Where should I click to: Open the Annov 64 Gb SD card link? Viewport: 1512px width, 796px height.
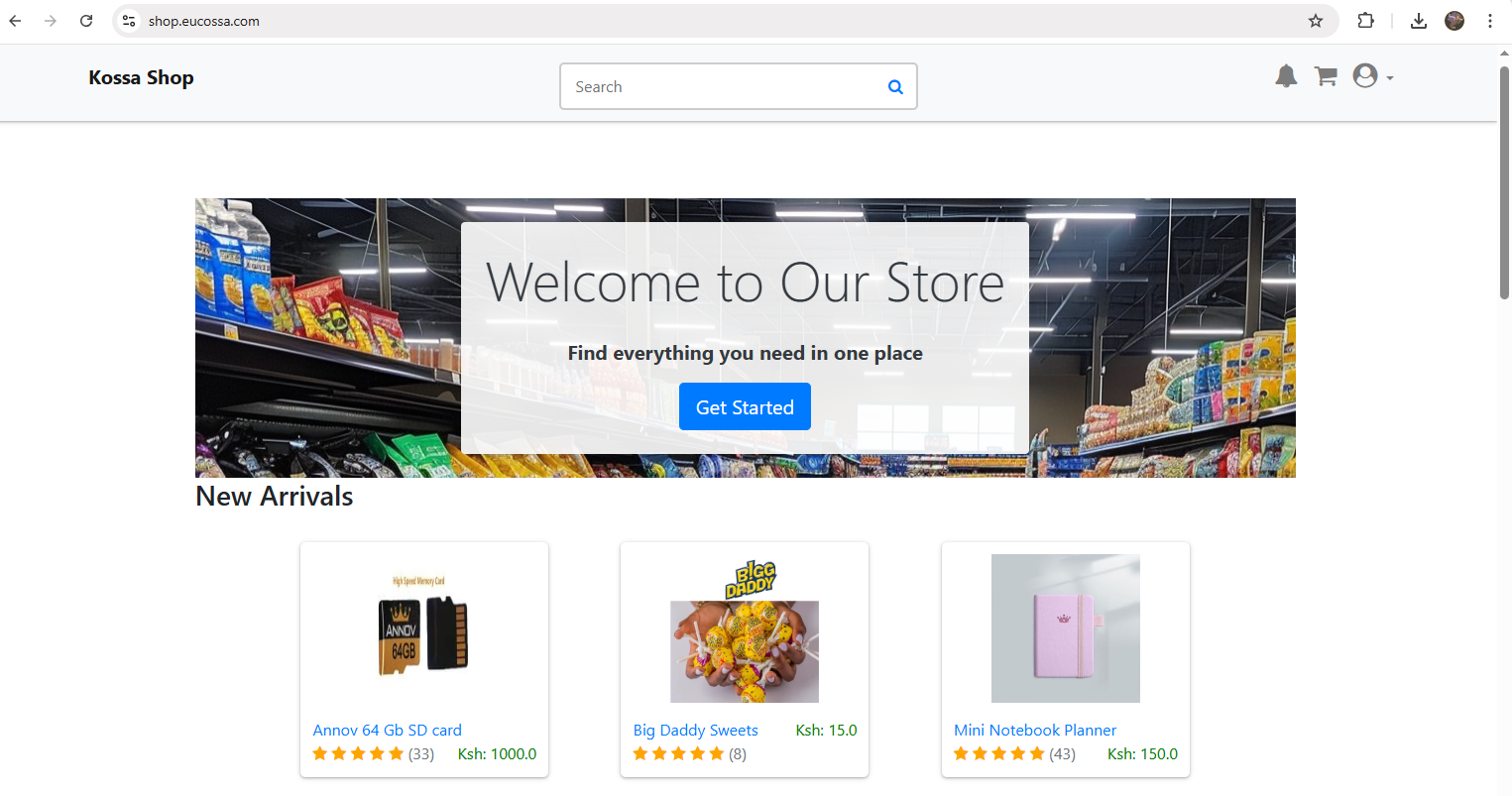(x=387, y=730)
